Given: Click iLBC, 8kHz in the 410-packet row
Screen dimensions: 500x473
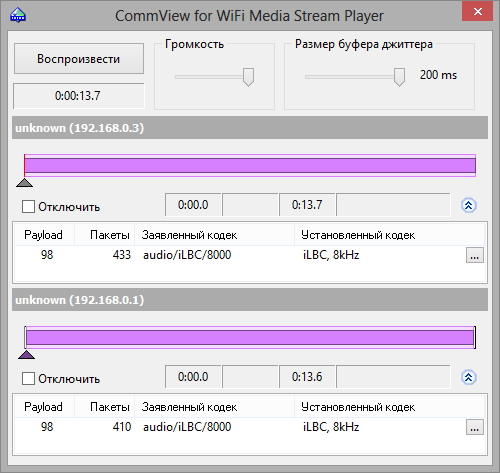Looking at the screenshot, I should coord(331,427).
